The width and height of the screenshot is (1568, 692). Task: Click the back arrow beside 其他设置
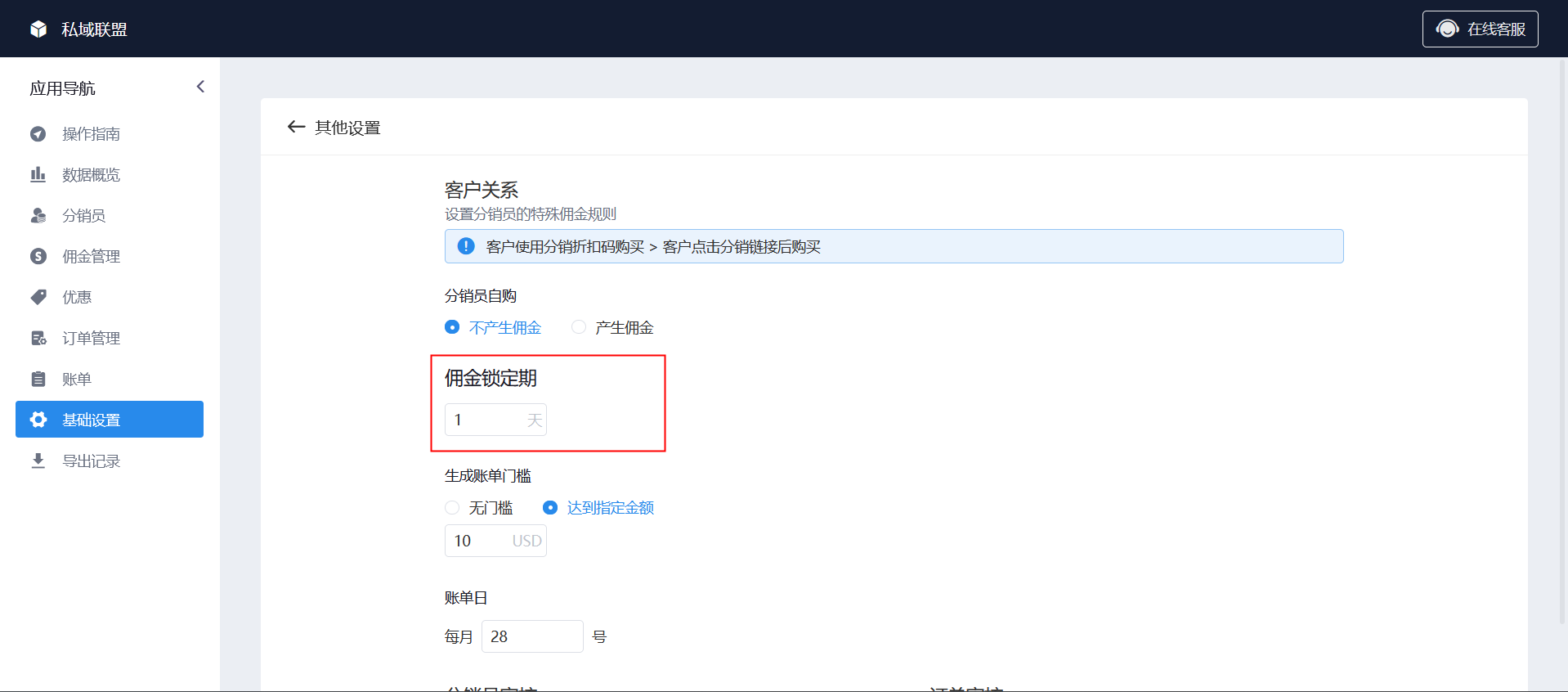[296, 127]
